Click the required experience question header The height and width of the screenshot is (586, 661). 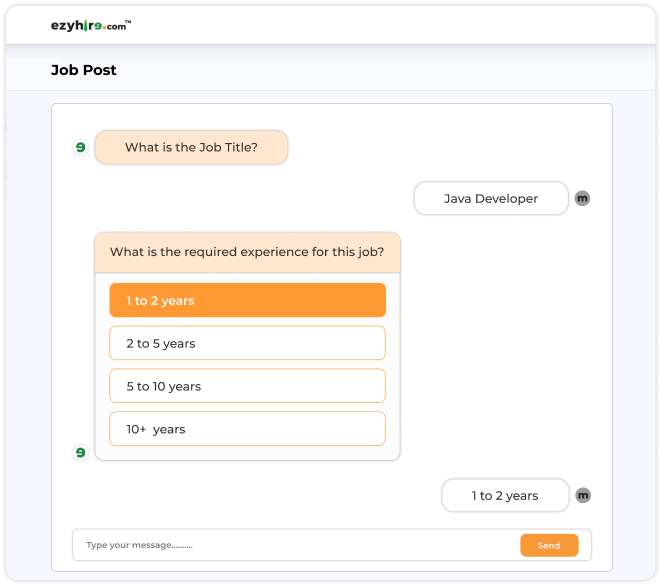click(247, 252)
